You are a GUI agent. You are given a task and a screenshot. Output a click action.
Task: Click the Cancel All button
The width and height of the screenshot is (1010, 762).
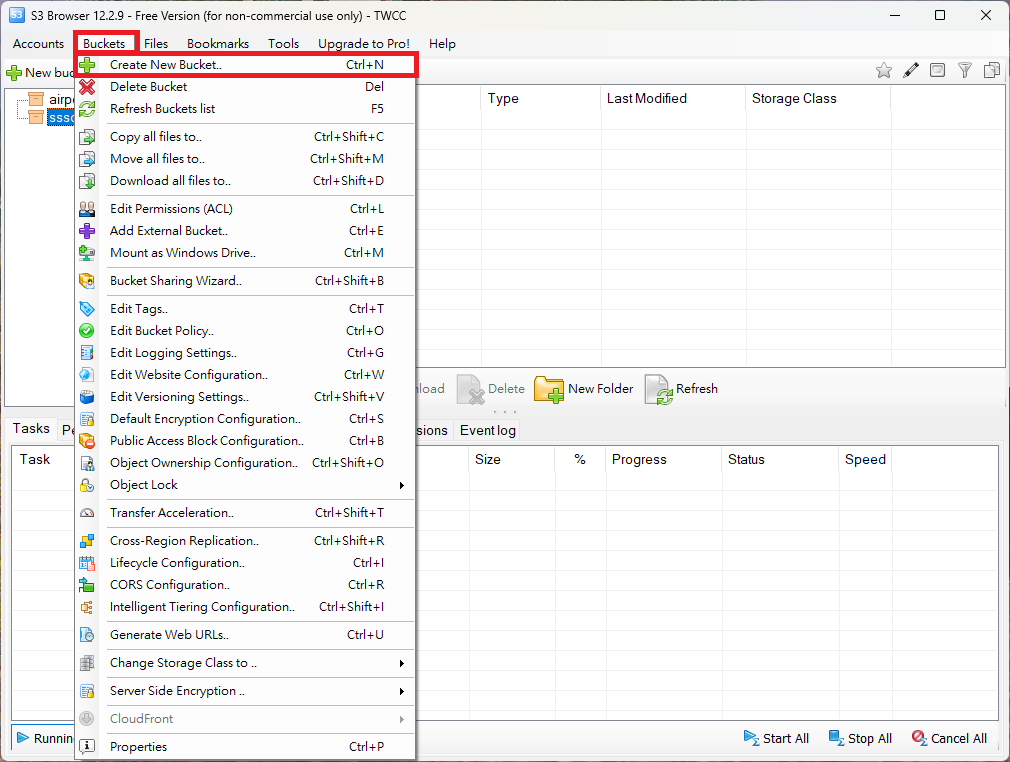(949, 739)
